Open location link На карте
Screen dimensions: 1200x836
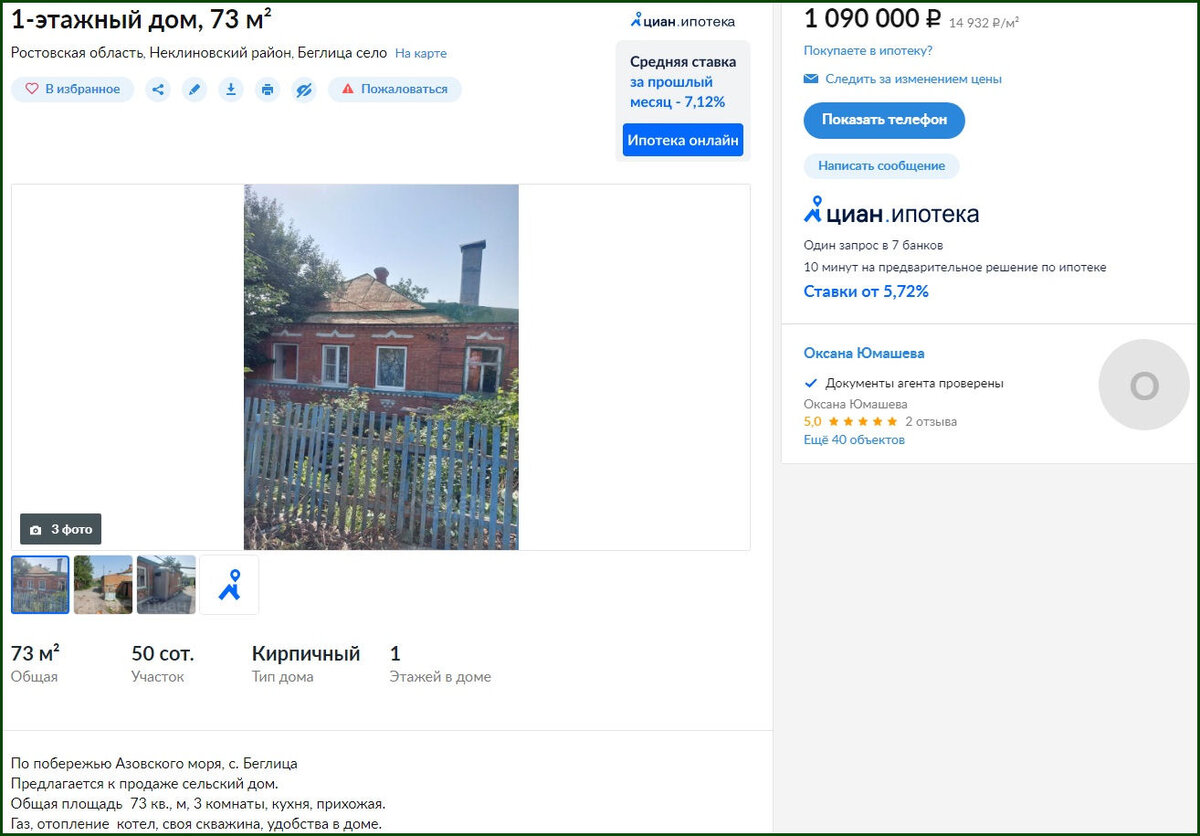point(421,53)
